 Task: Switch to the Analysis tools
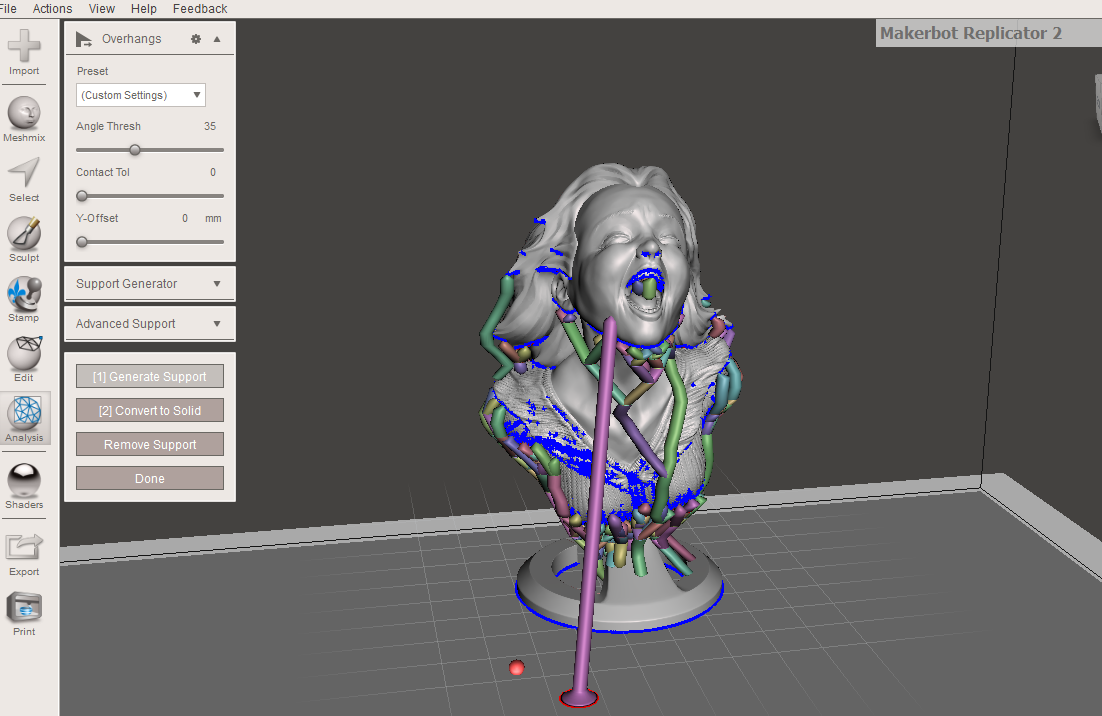(x=23, y=414)
